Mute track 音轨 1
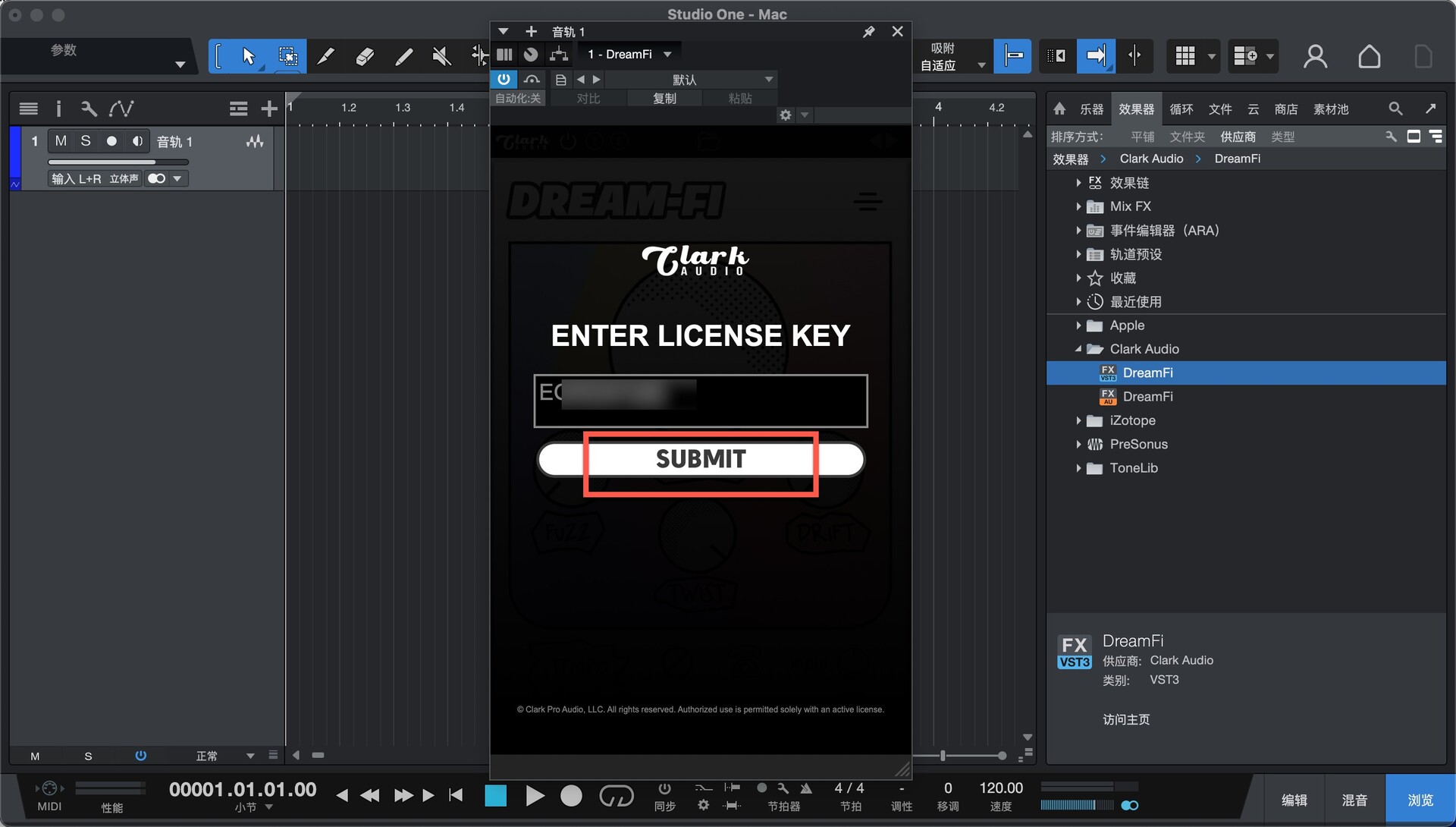 point(61,141)
